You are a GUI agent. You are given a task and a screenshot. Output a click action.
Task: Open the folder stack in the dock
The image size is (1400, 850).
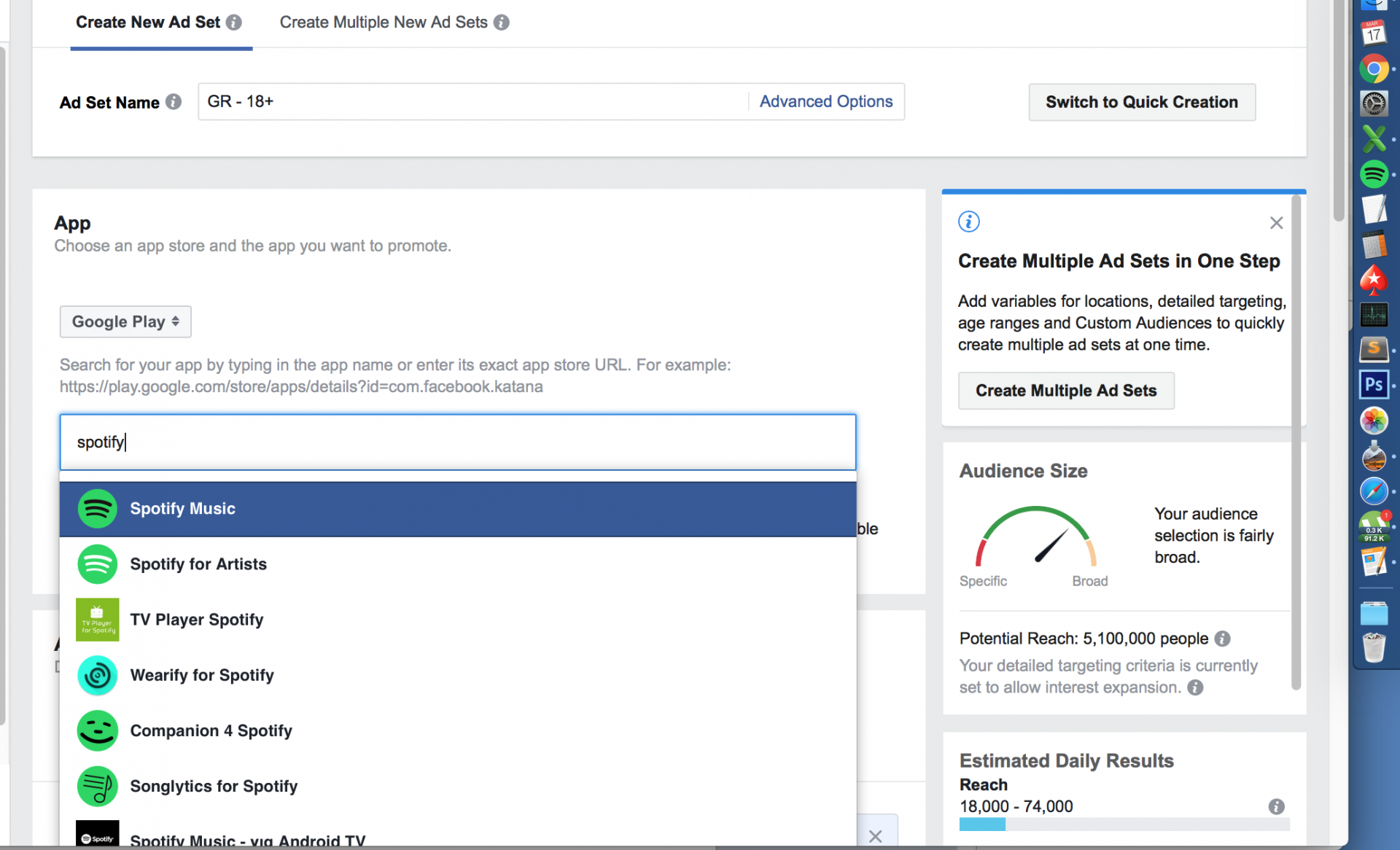coord(1374,613)
